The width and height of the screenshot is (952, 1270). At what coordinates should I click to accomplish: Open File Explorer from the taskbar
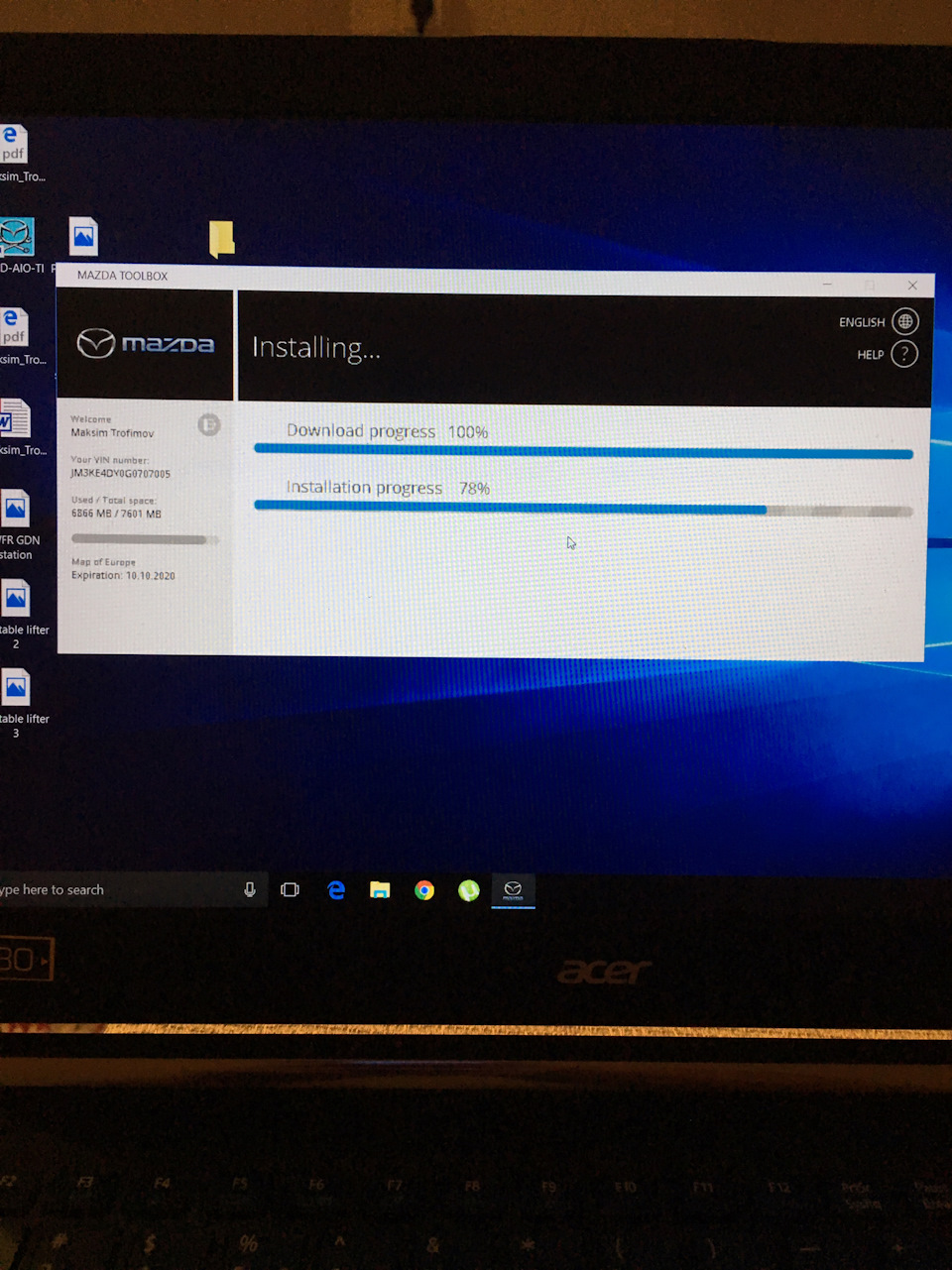(x=380, y=890)
